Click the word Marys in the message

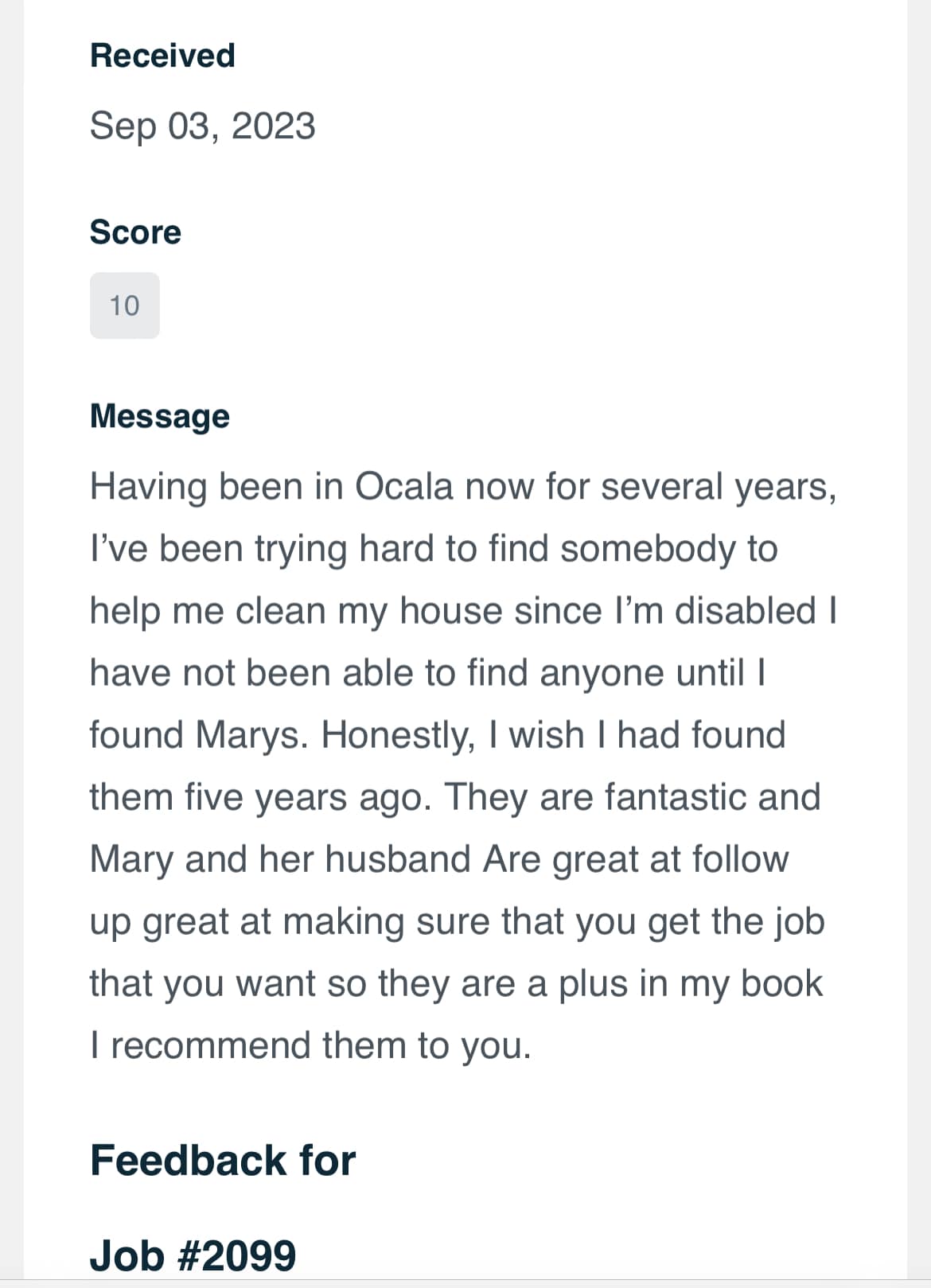click(250, 734)
